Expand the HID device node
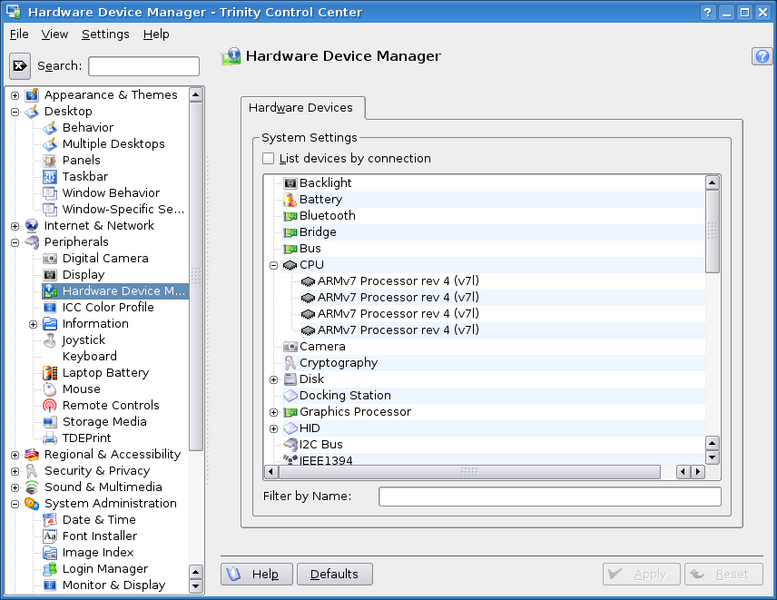The image size is (777, 600). [274, 429]
